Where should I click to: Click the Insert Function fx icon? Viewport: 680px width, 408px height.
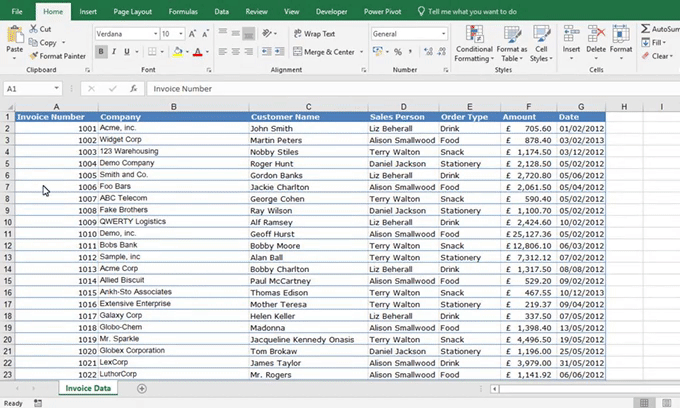coord(134,89)
